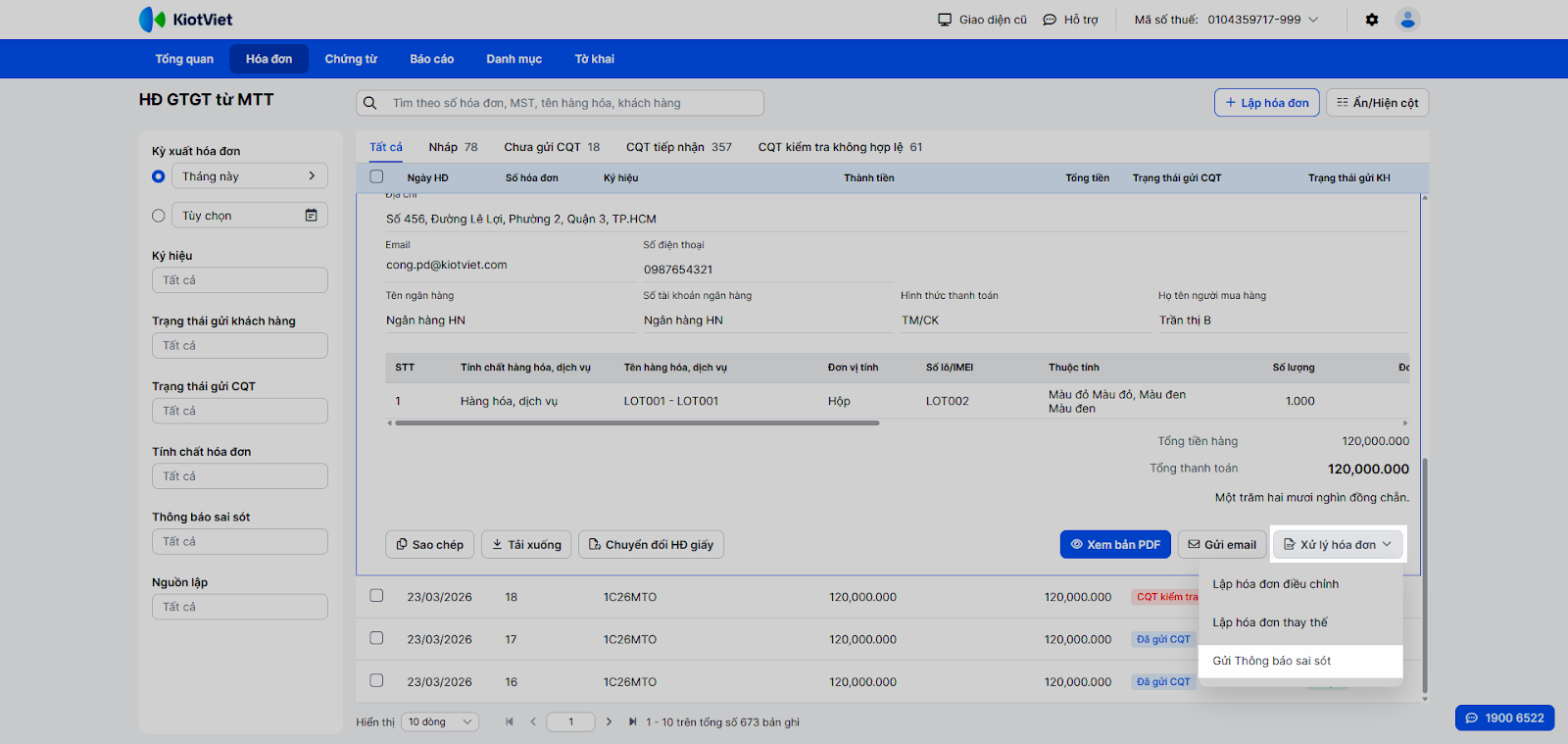This screenshot has width=1568, height=744.
Task: Click the search magnifier icon
Action: (x=370, y=103)
